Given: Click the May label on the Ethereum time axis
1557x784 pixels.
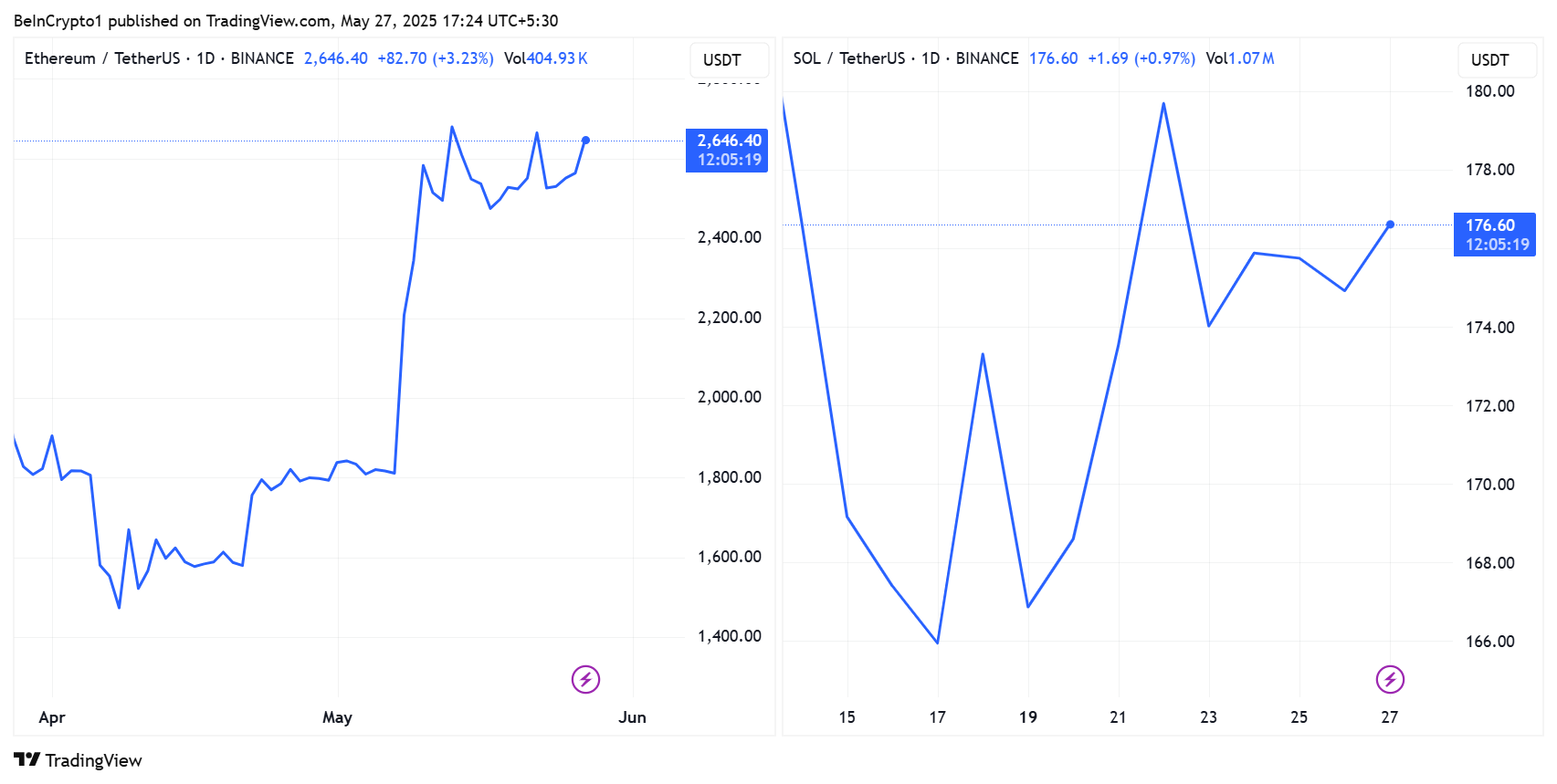Looking at the screenshot, I should tap(337, 717).
